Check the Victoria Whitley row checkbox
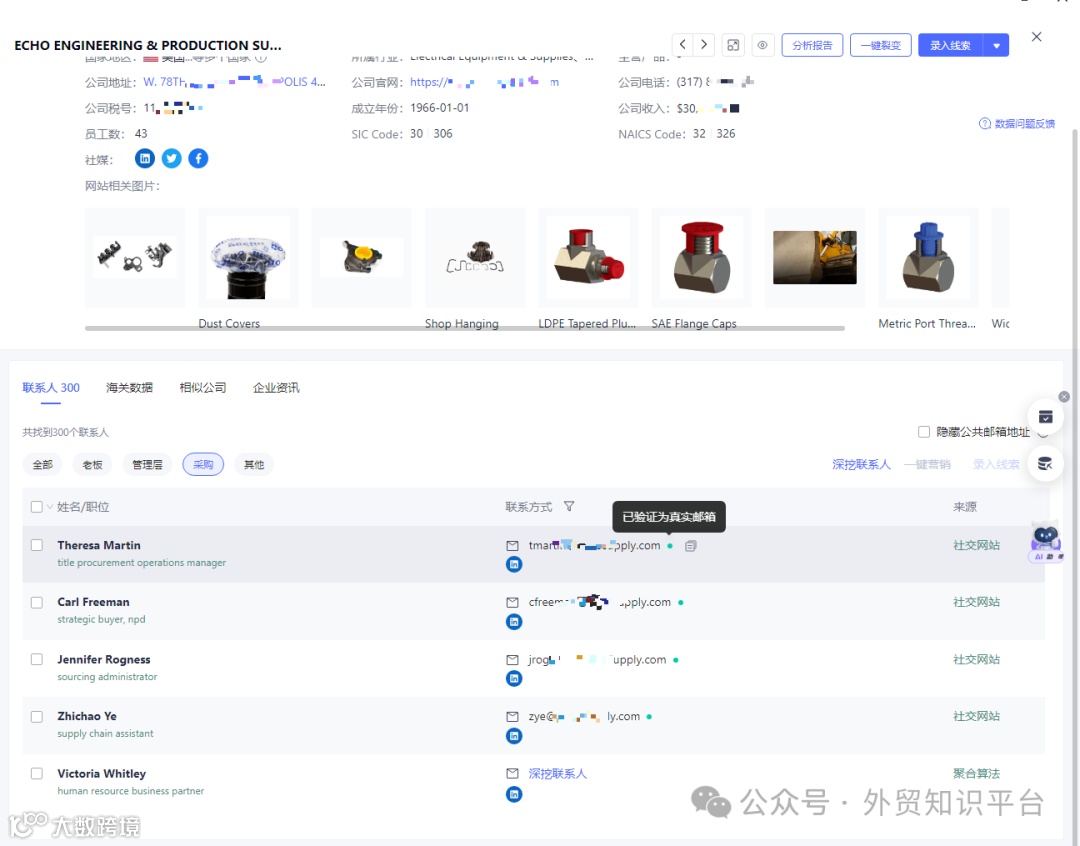 (37, 774)
